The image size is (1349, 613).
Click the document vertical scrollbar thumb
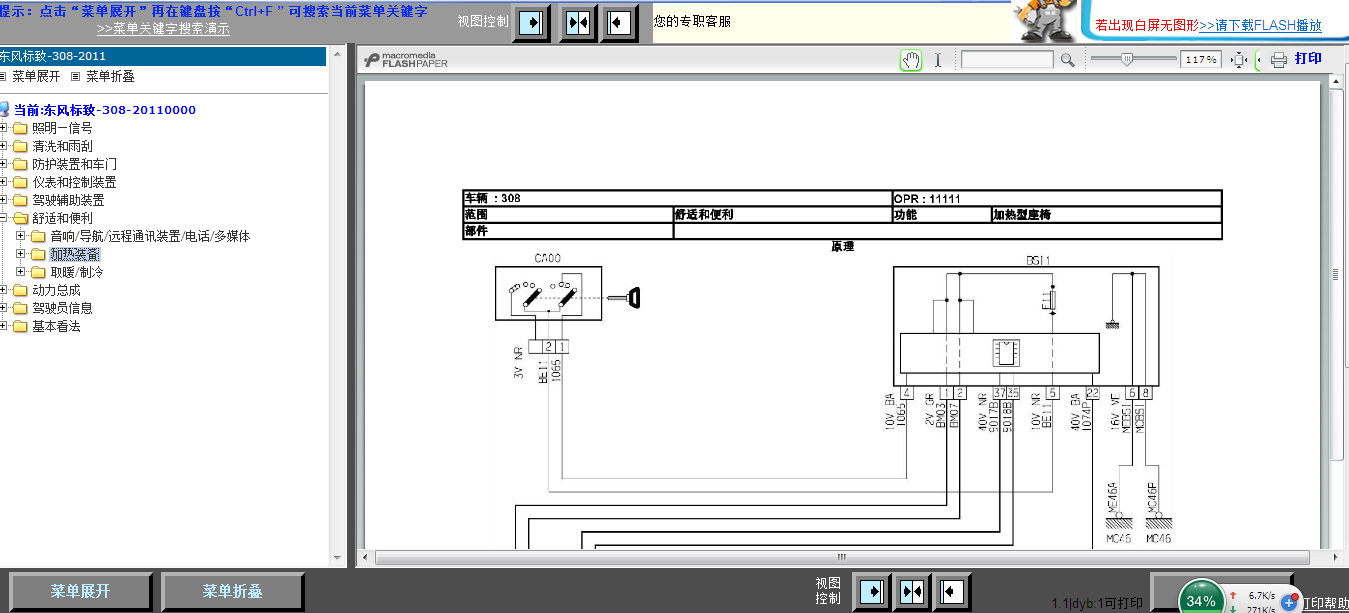coord(1337,274)
